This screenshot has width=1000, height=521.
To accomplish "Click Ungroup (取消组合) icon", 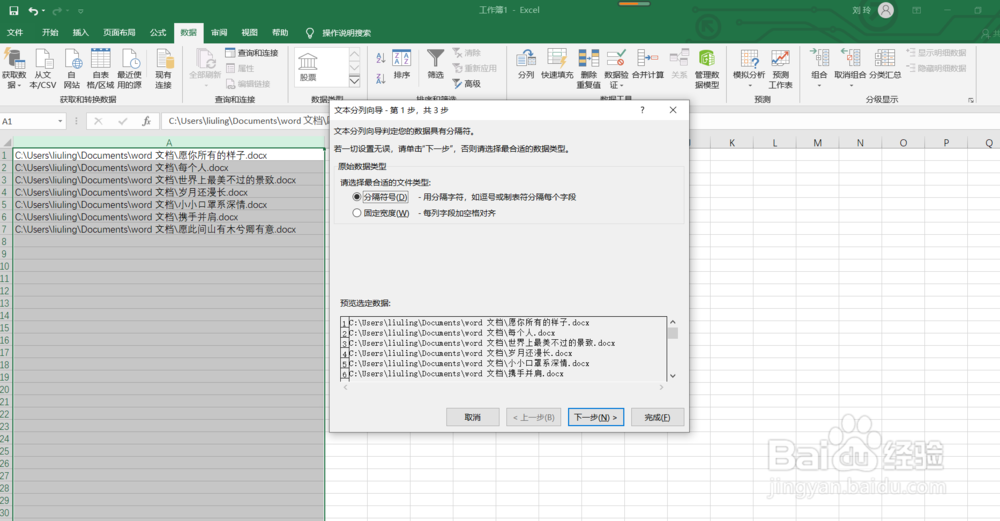I will 851,68.
